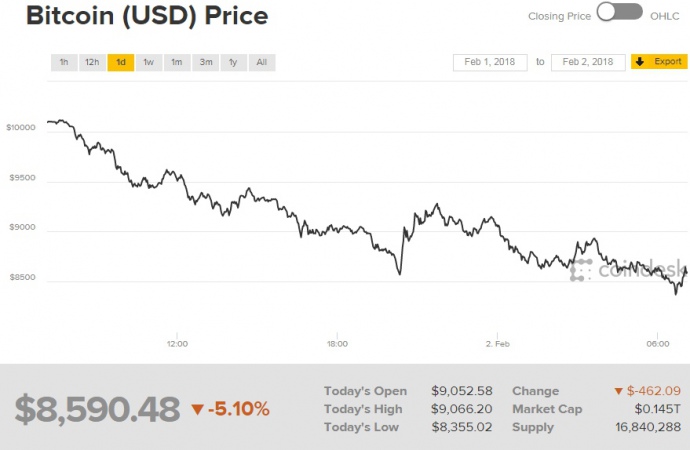Click the download arrow icon on Export
This screenshot has width=690, height=450.
(640, 62)
